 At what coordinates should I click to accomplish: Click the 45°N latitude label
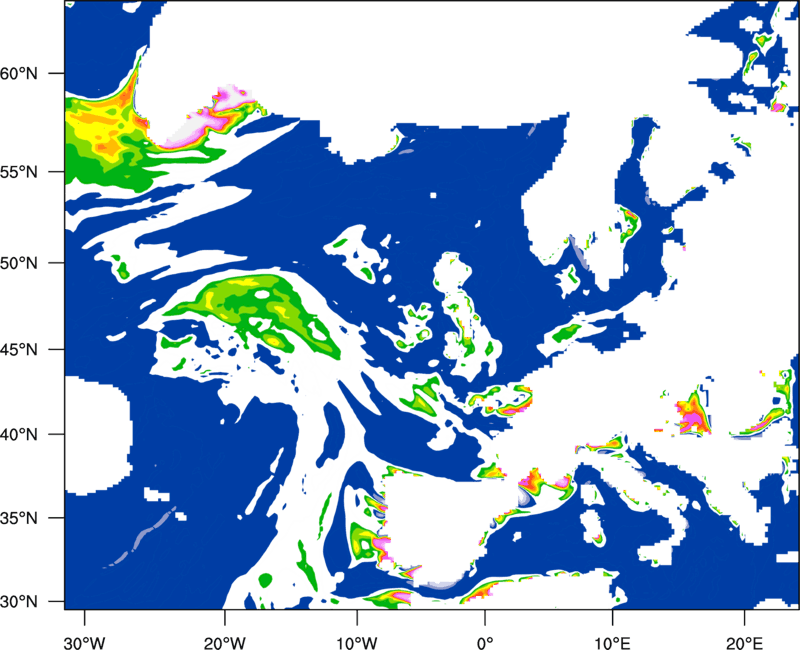pyautogui.click(x=19, y=350)
